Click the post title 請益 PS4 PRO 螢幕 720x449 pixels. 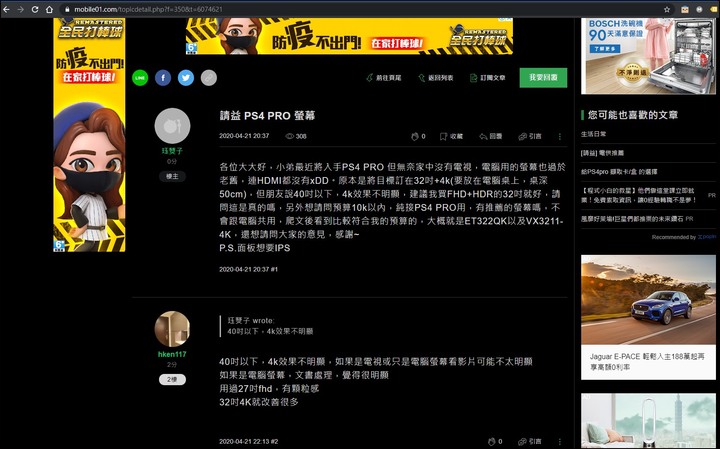click(267, 116)
